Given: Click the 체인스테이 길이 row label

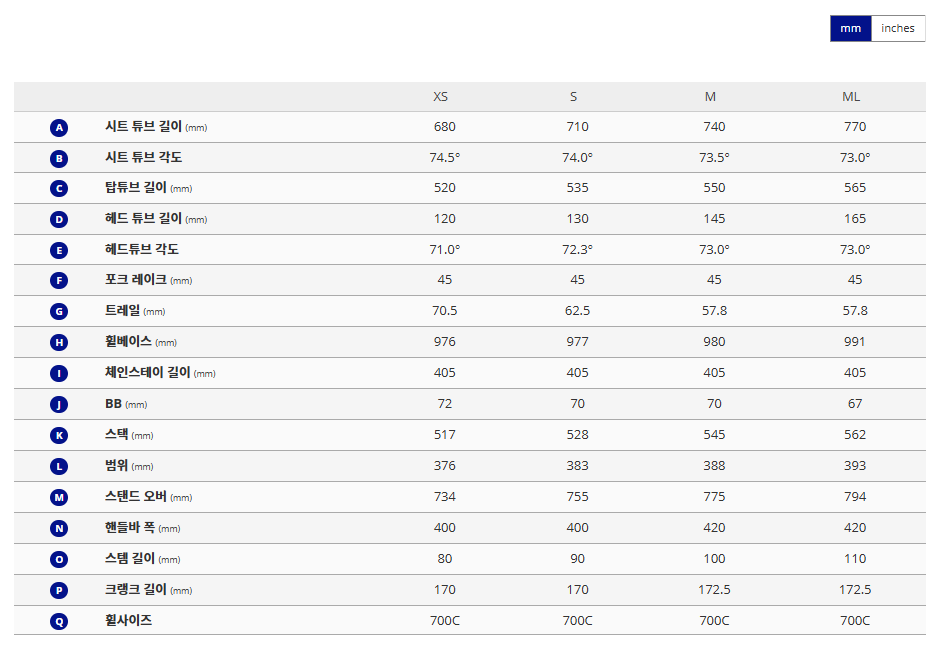Looking at the screenshot, I should pos(147,373).
